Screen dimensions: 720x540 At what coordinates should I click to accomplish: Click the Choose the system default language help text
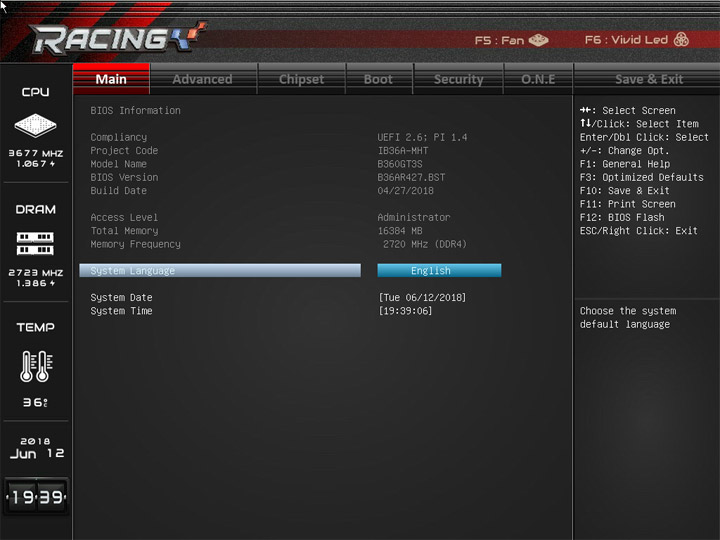pyautogui.click(x=628, y=317)
